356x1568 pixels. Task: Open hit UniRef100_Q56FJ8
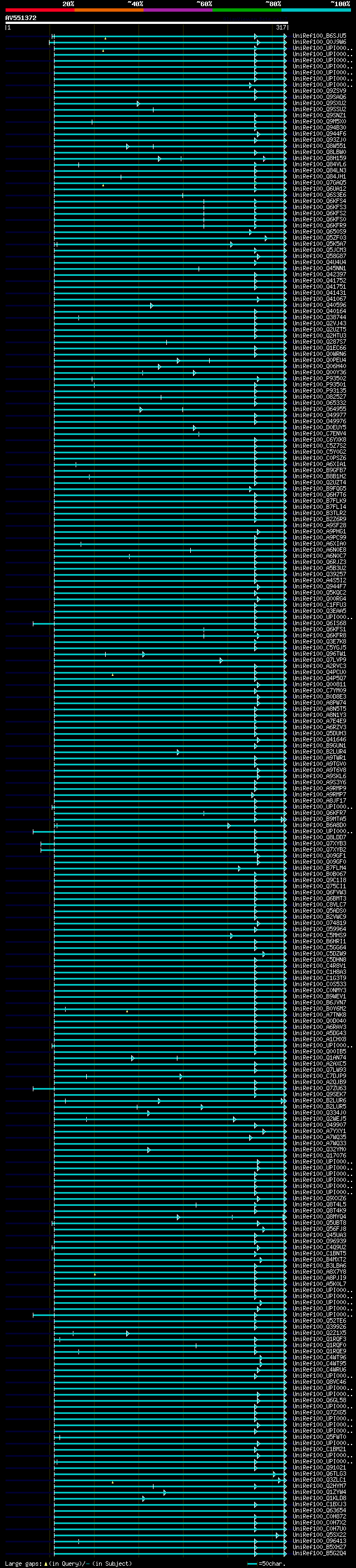(319, 1228)
